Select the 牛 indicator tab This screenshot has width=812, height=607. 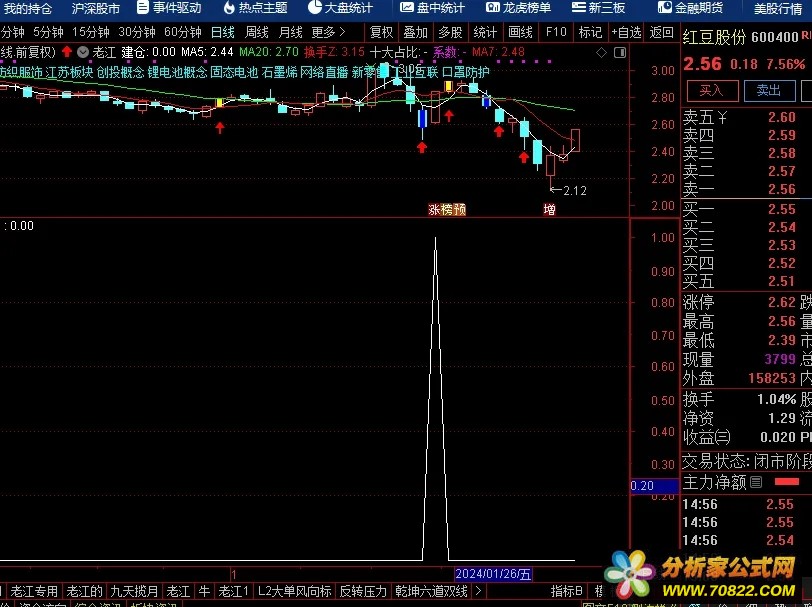205,590
